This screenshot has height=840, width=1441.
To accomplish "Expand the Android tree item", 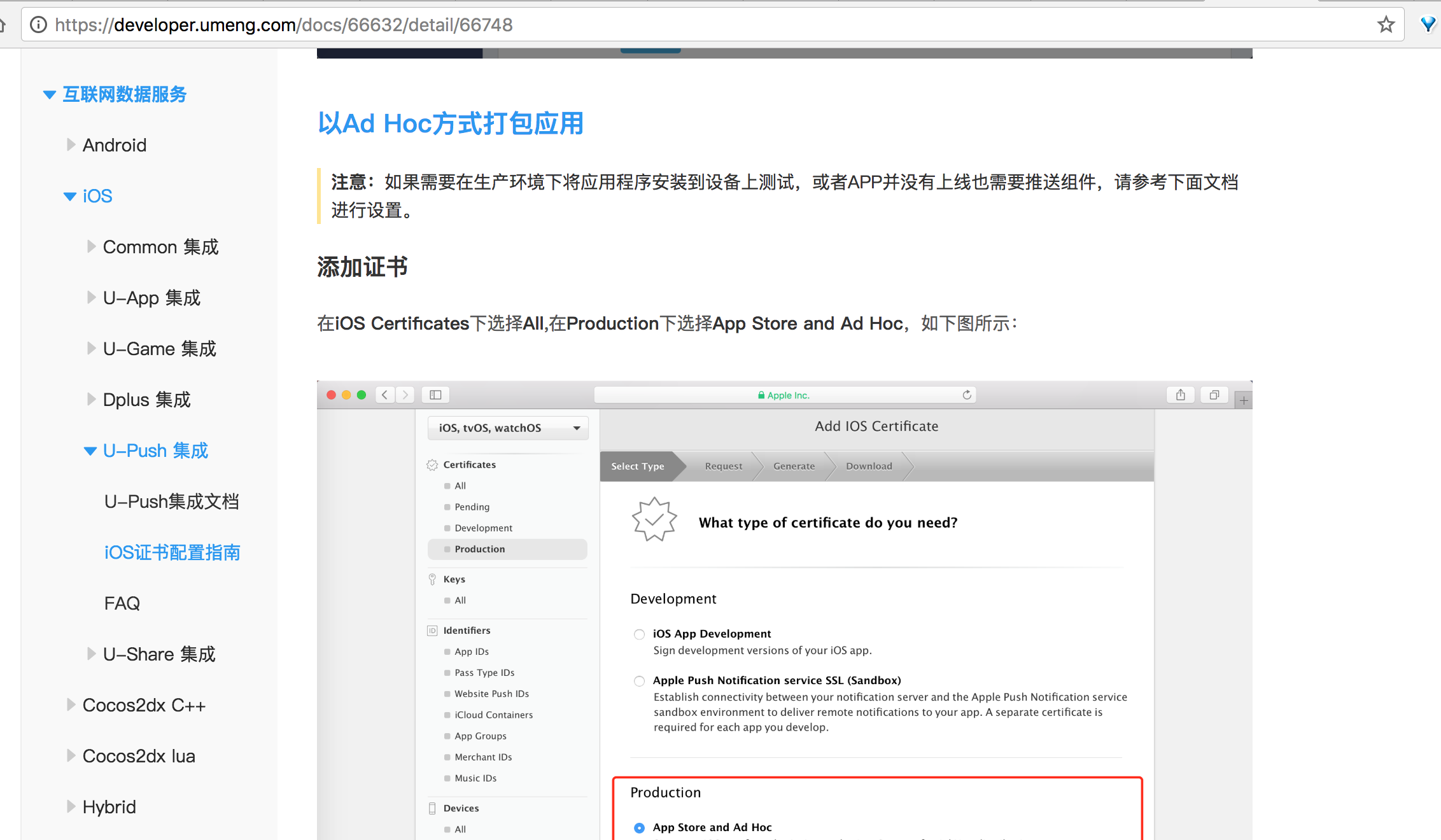I will (71, 145).
